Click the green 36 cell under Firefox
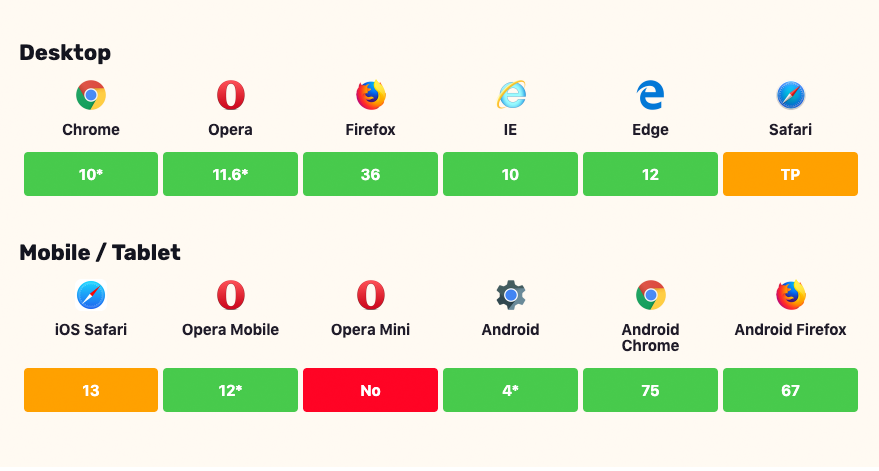879x471 pixels. (x=371, y=174)
